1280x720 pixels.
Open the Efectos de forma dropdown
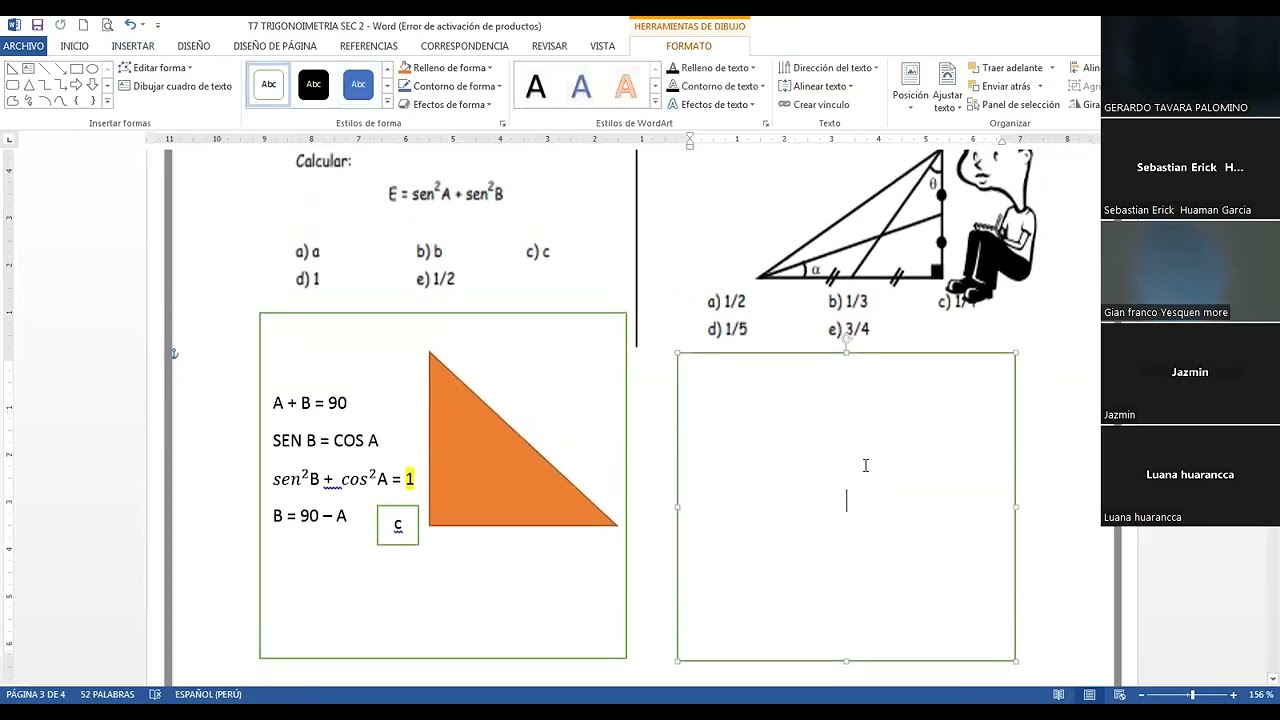[445, 104]
